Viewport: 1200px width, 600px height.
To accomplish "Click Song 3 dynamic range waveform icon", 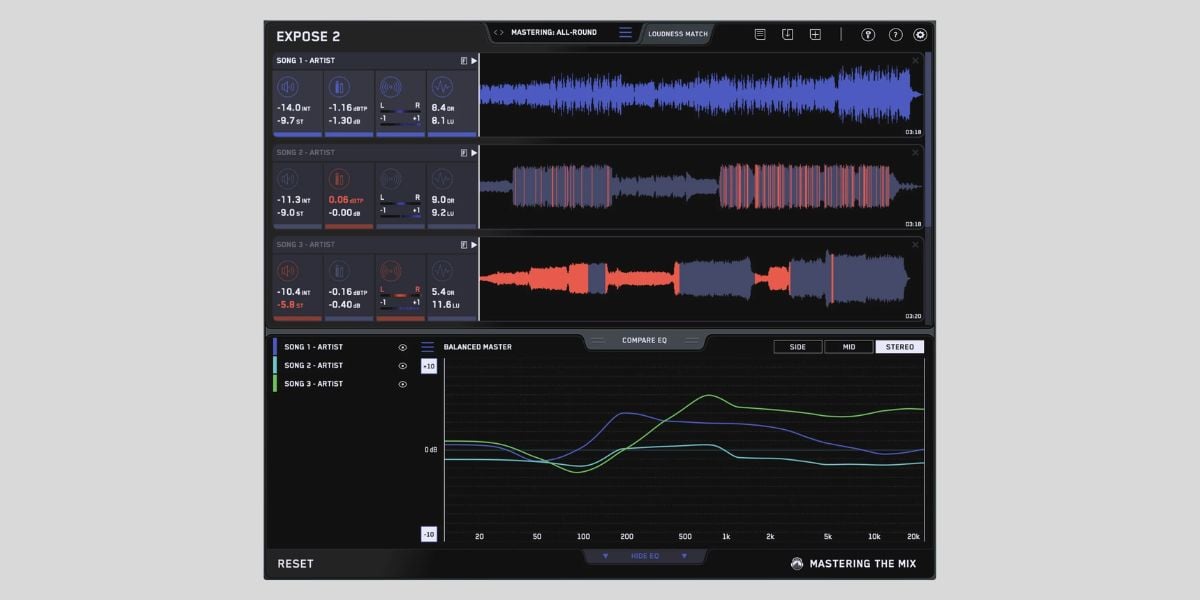I will click(x=441, y=271).
